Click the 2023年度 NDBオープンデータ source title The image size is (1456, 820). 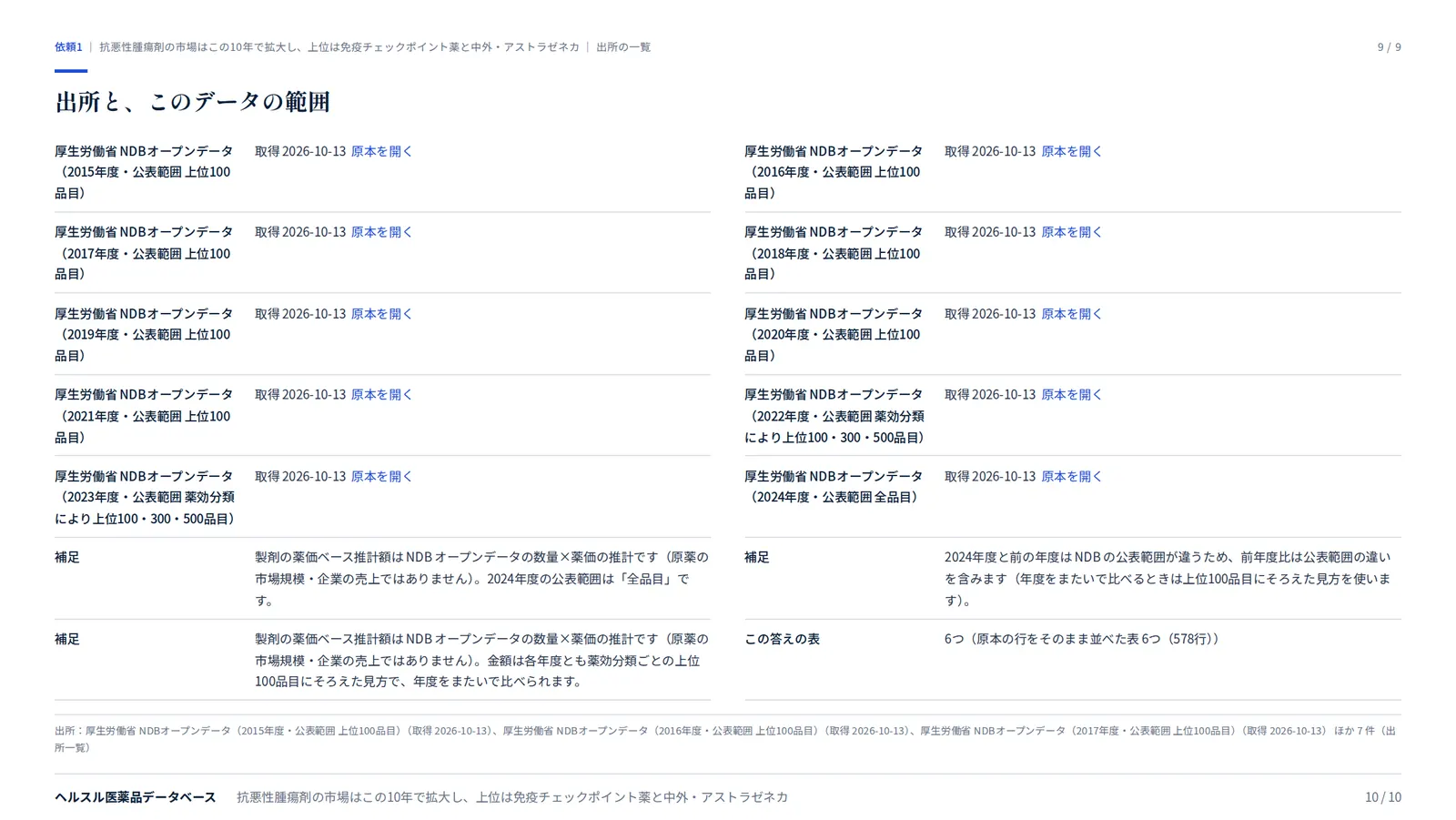point(146,498)
